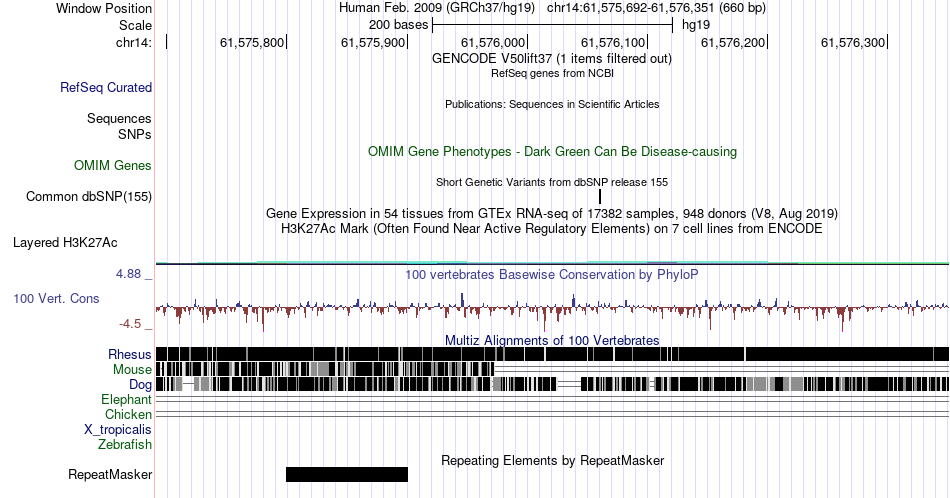The image size is (950, 498).
Task: Click the Dog alignment striped bar
Action: tap(552, 384)
